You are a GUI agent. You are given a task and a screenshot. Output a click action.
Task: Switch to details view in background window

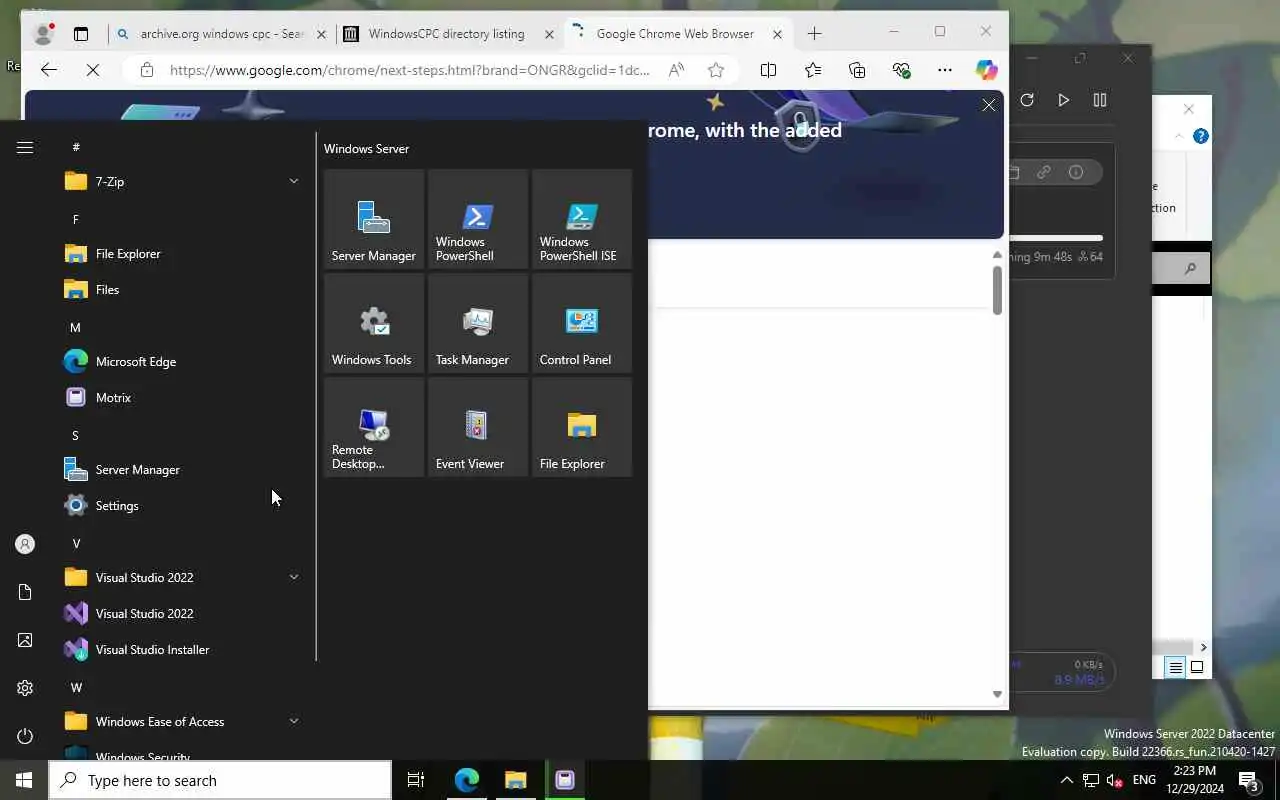[1176, 667]
